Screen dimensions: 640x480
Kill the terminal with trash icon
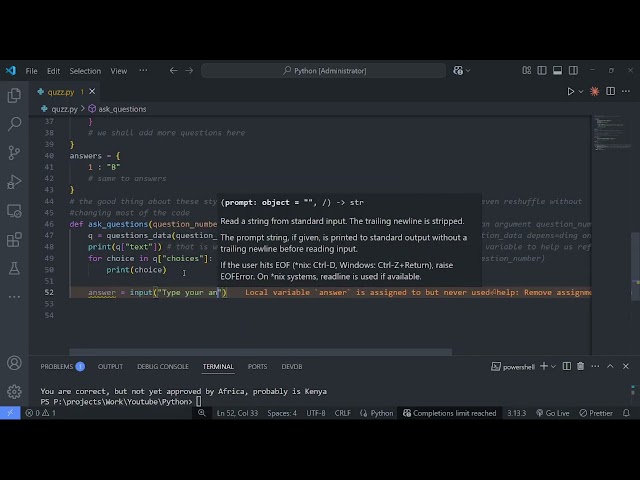click(x=580, y=366)
